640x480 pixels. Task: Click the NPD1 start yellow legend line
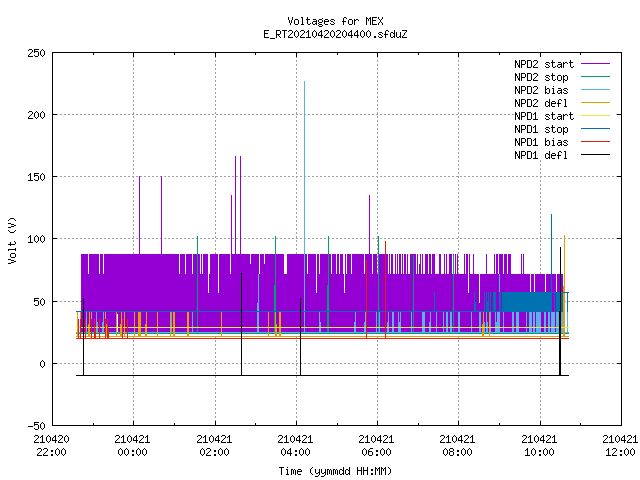(595, 116)
